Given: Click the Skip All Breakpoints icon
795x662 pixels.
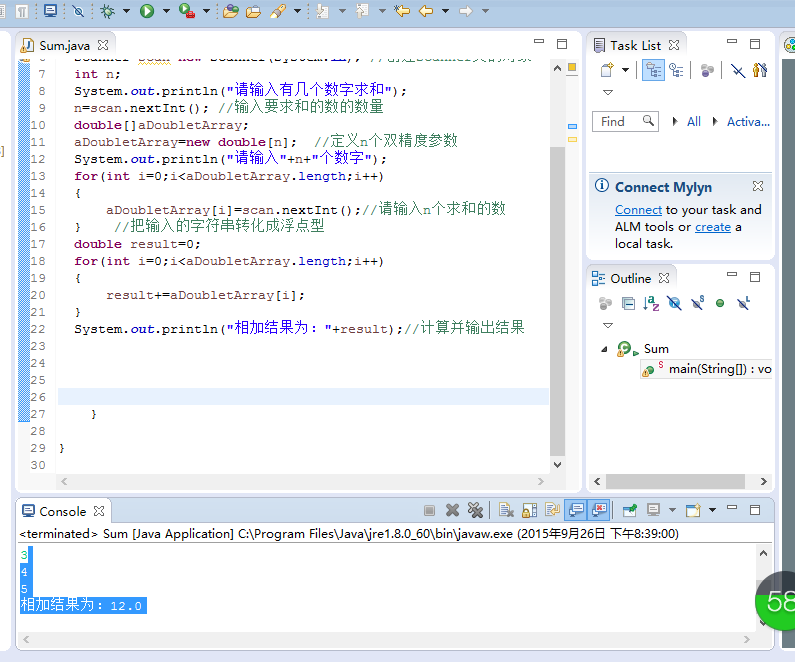Looking at the screenshot, I should [78, 11].
